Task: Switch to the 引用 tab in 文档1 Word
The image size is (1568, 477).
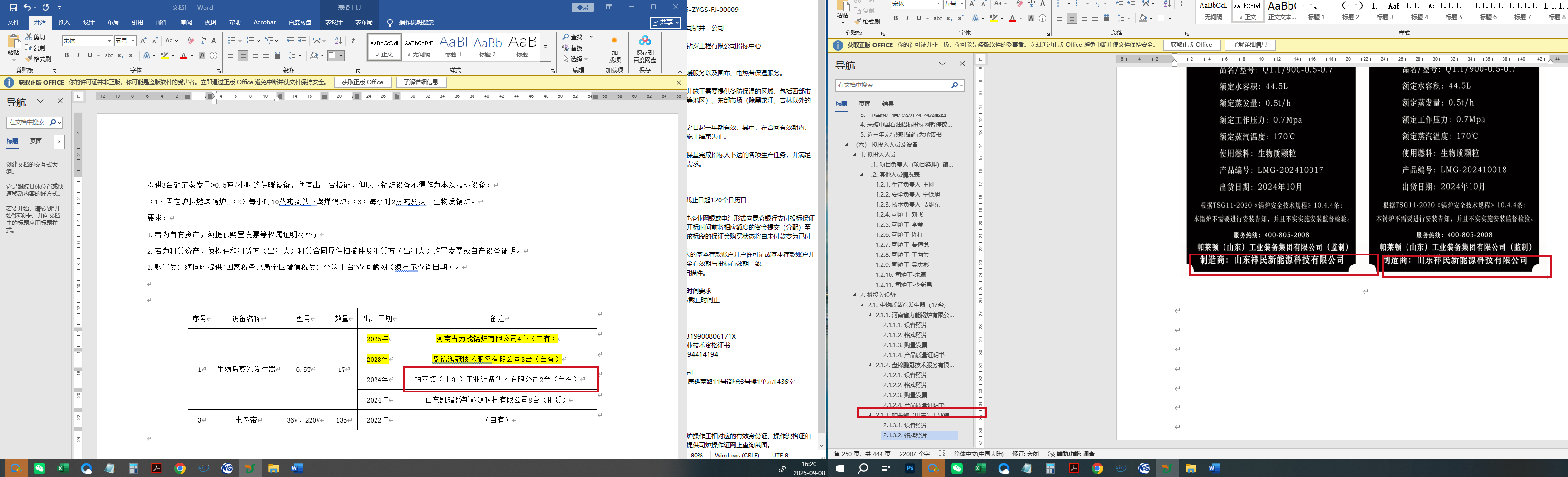Action: [x=138, y=22]
